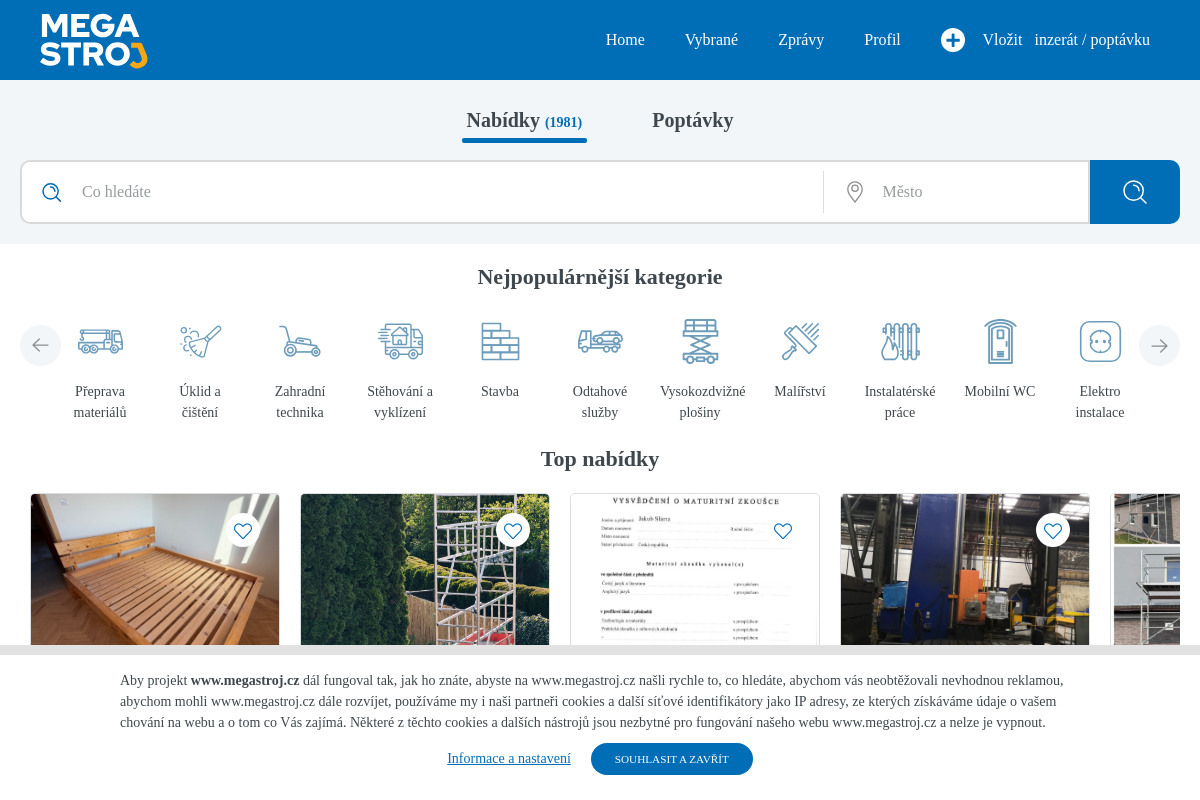Open the scaffolding by hedge thumbnail
The height and width of the screenshot is (800, 1200).
click(x=425, y=570)
